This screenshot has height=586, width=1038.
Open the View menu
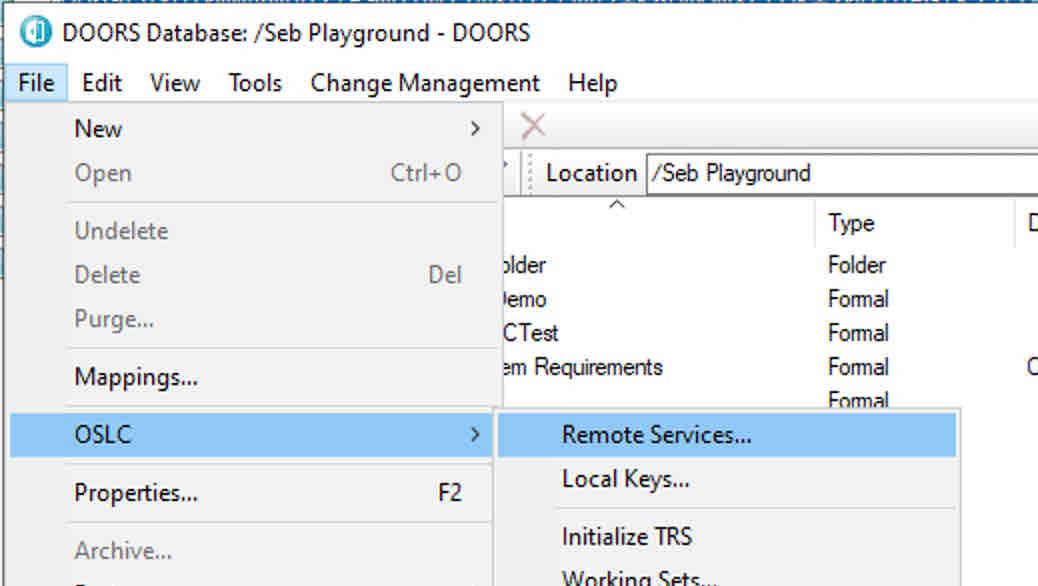click(x=175, y=83)
